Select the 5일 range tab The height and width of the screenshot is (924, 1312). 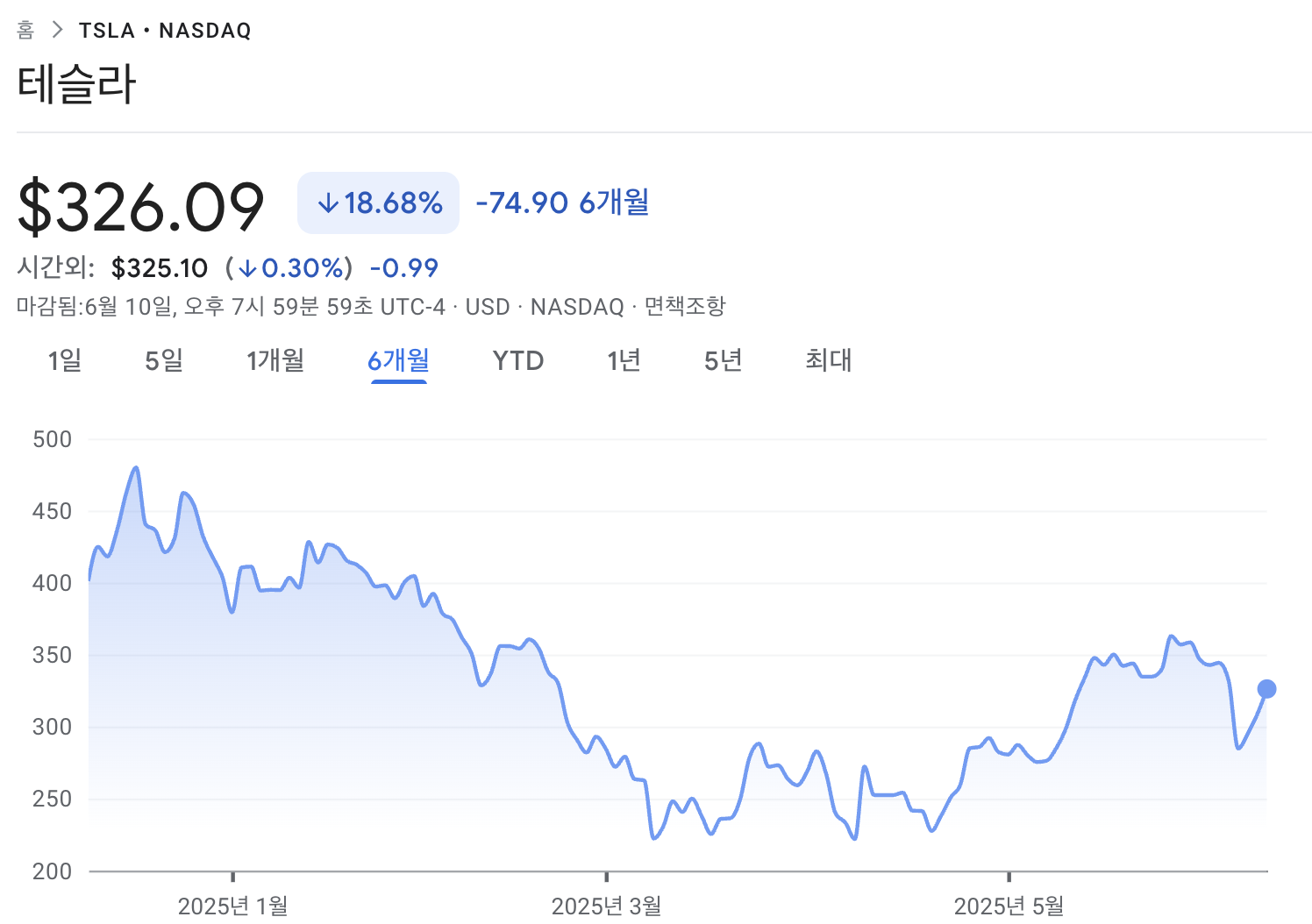[164, 360]
